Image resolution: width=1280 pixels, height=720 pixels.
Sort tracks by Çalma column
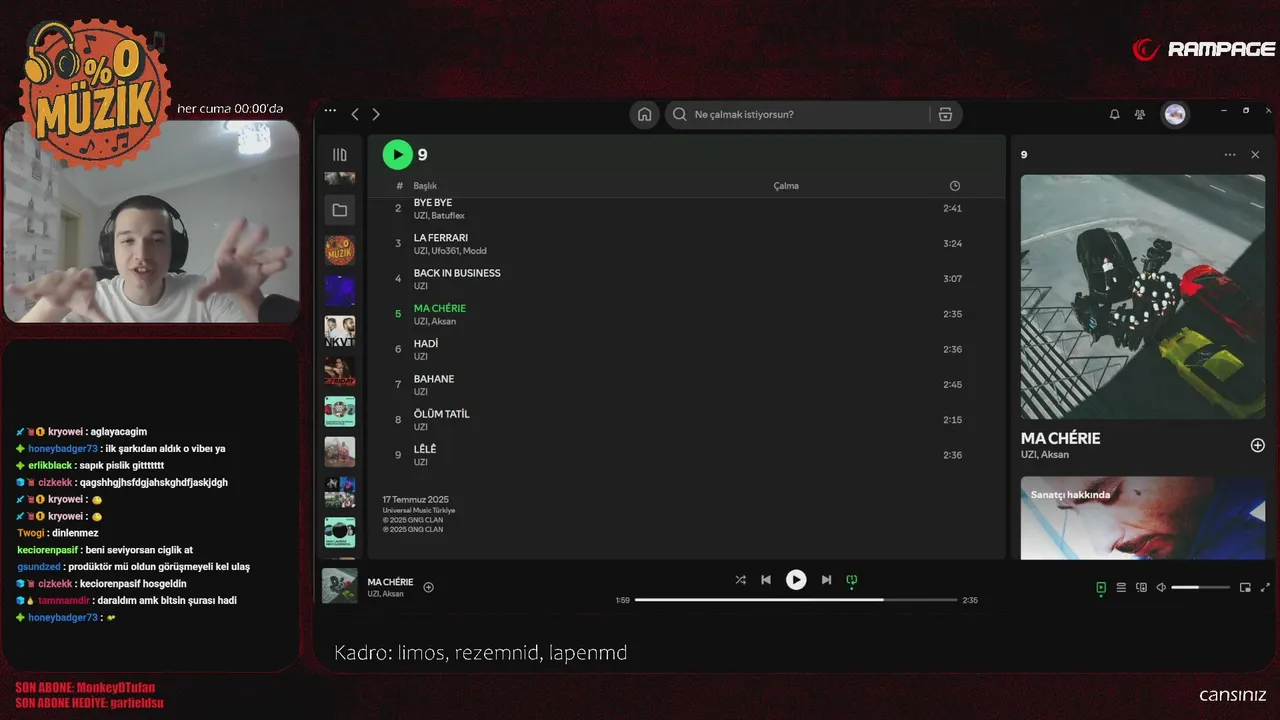(786, 186)
